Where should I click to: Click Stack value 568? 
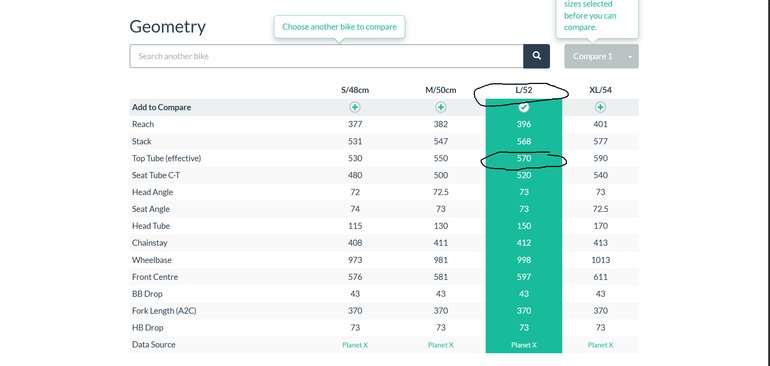524,141
